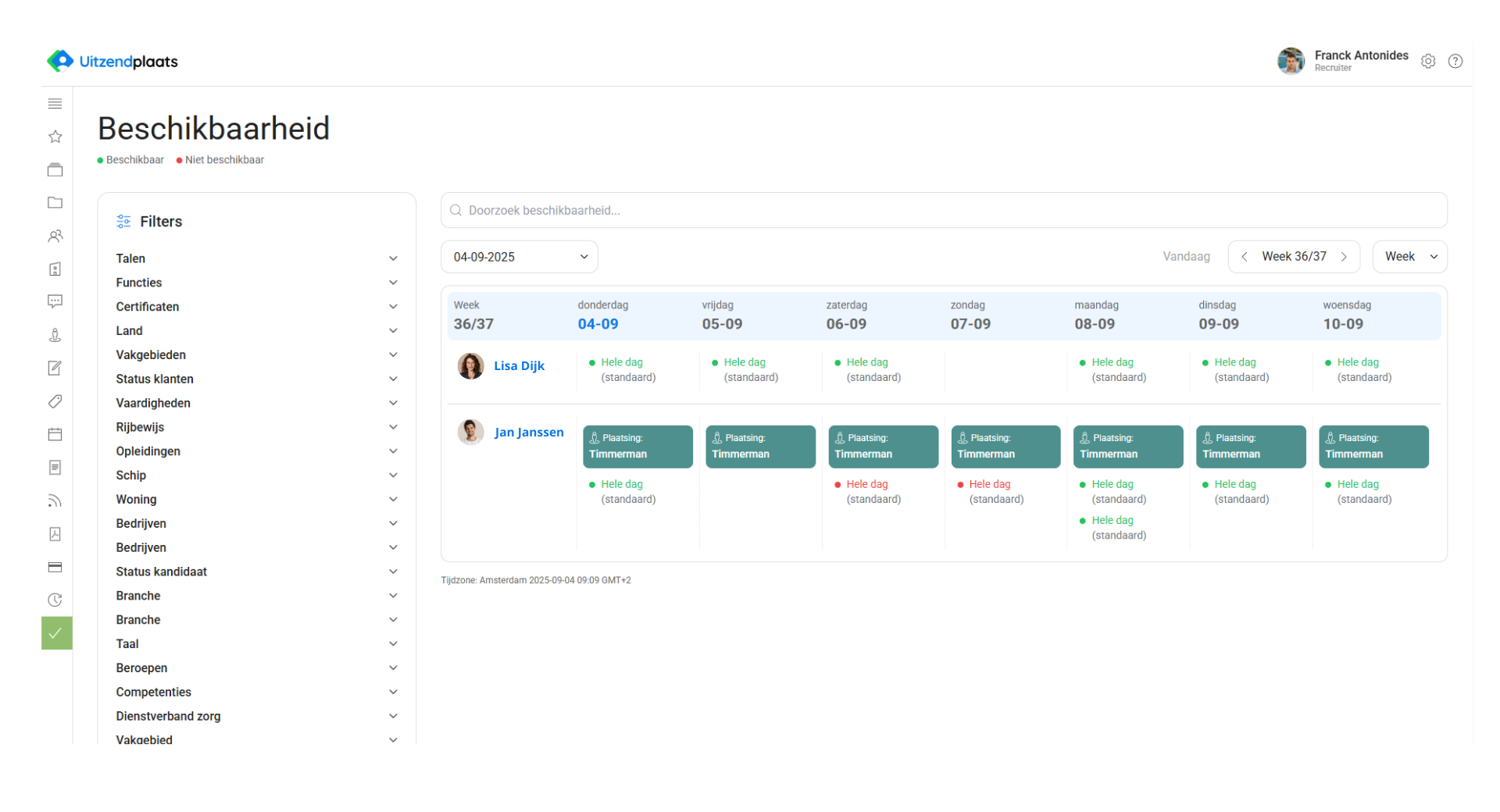The width and height of the screenshot is (1500, 812).
Task: Open Lisa Dijk's profile link
Action: (x=519, y=366)
